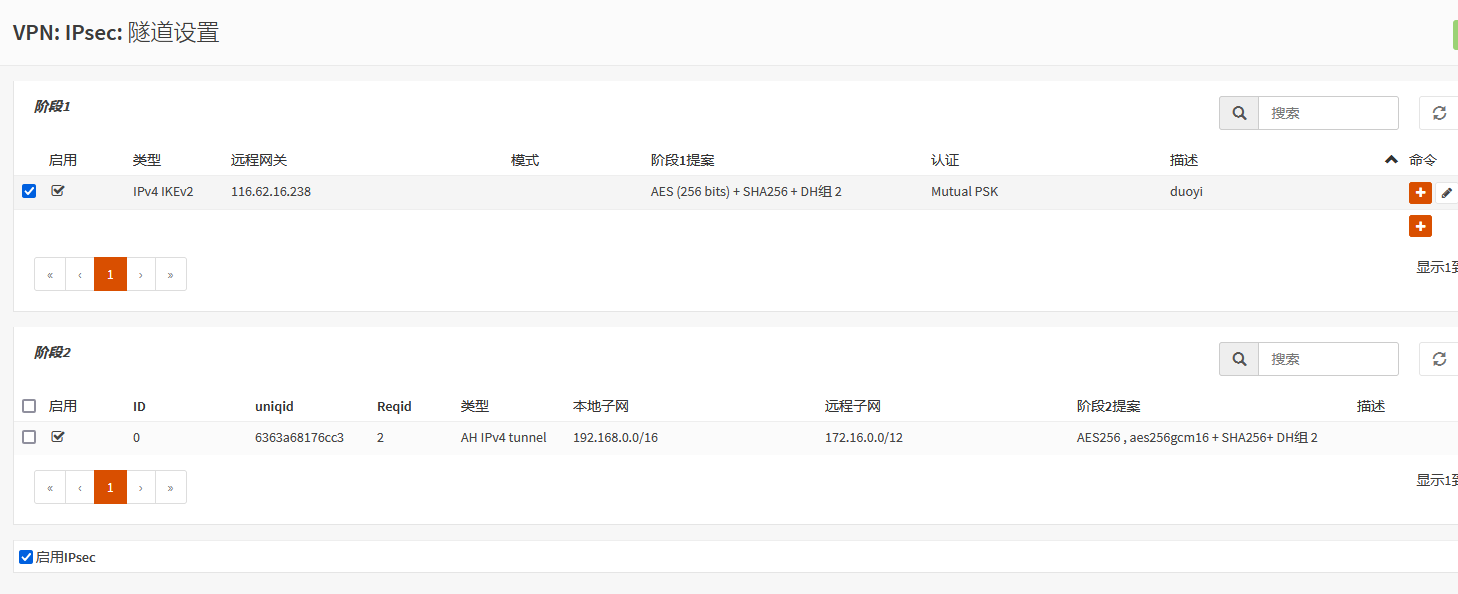
Task: Refresh the Phase 2 tunnel list
Action: click(x=1439, y=359)
